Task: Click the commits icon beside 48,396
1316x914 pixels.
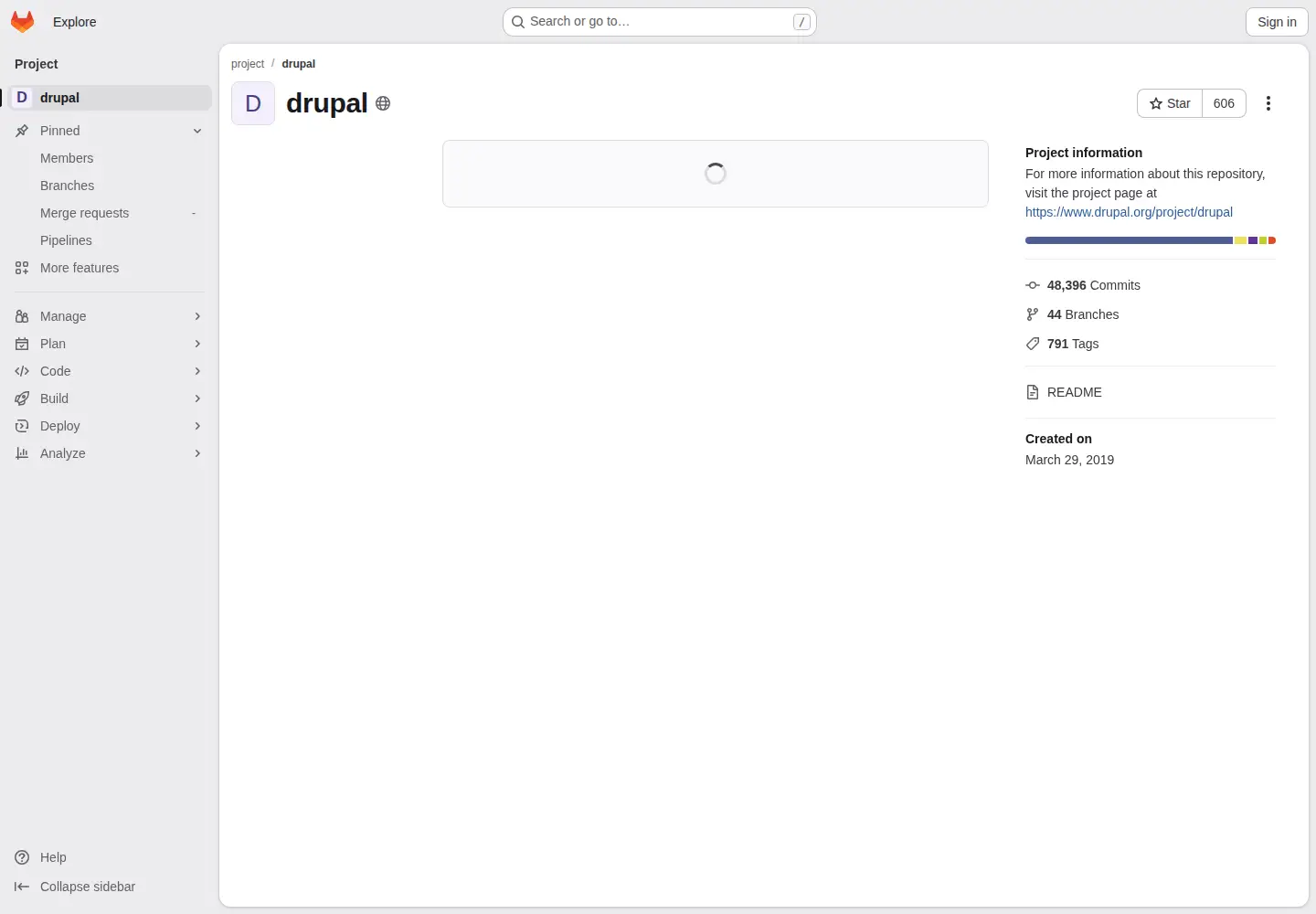Action: tap(1033, 285)
